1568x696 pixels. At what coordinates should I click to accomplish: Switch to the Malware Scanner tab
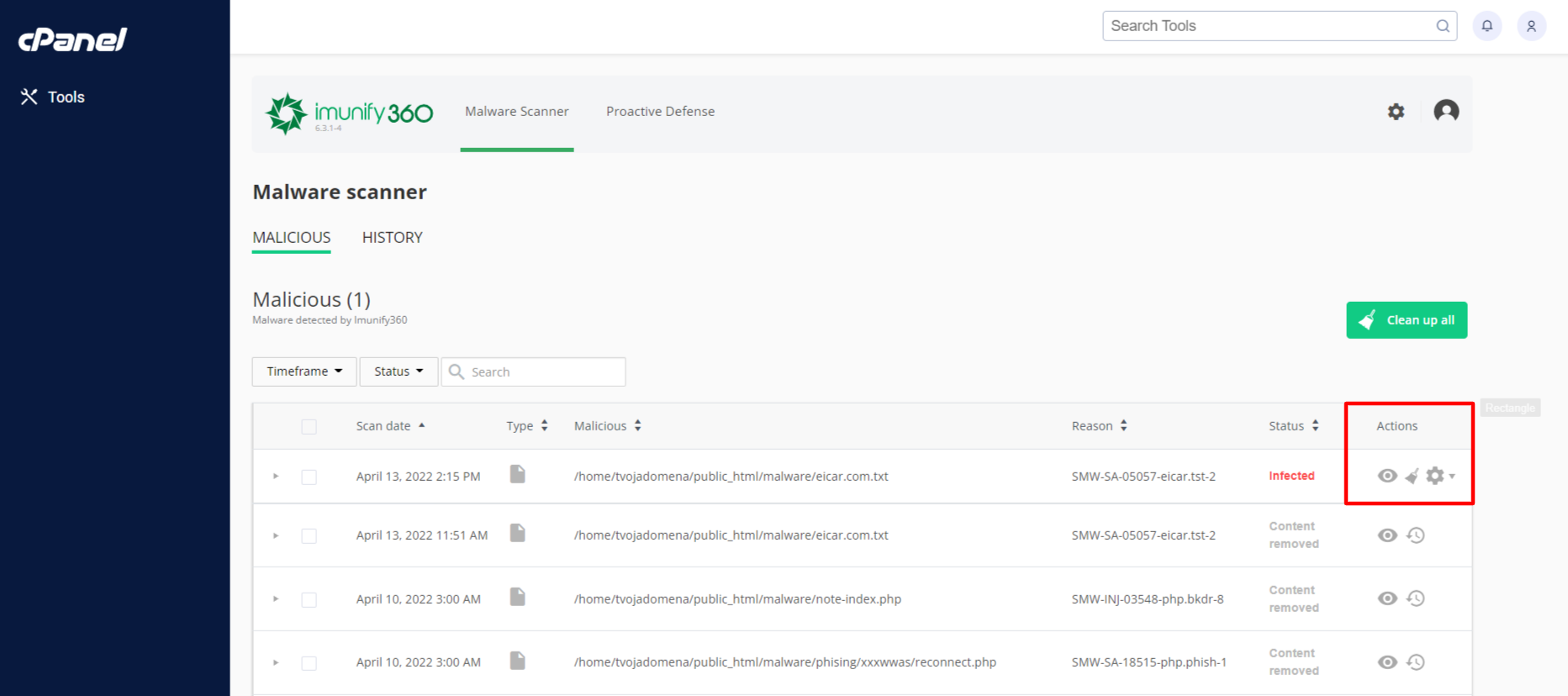pos(517,111)
